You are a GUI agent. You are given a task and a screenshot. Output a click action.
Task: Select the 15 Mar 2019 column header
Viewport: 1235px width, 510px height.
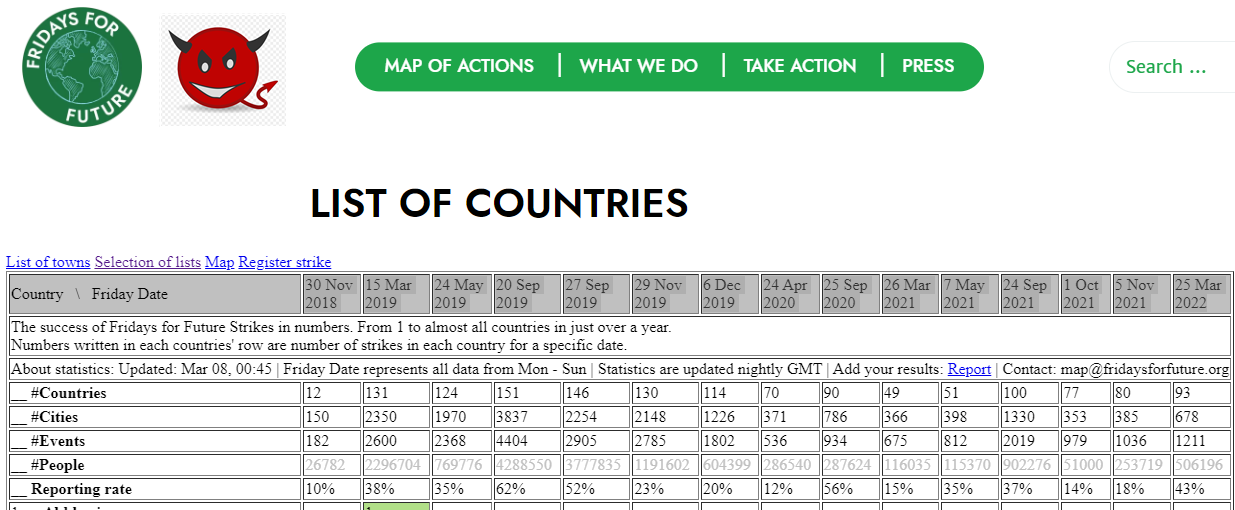396,294
